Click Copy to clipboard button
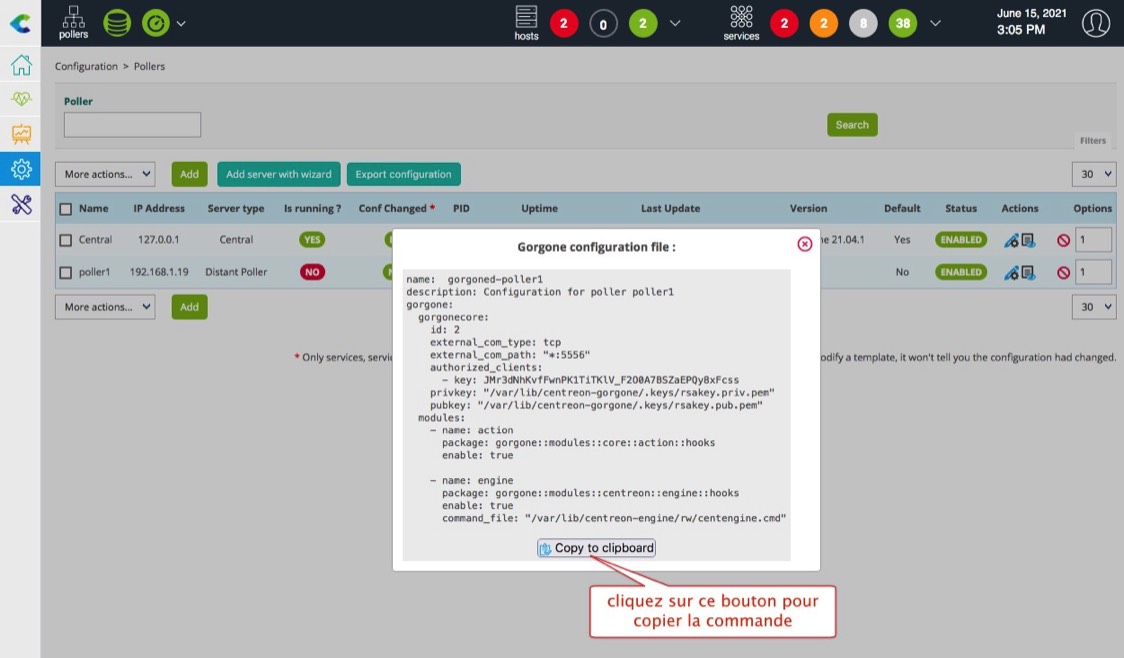 tap(596, 548)
